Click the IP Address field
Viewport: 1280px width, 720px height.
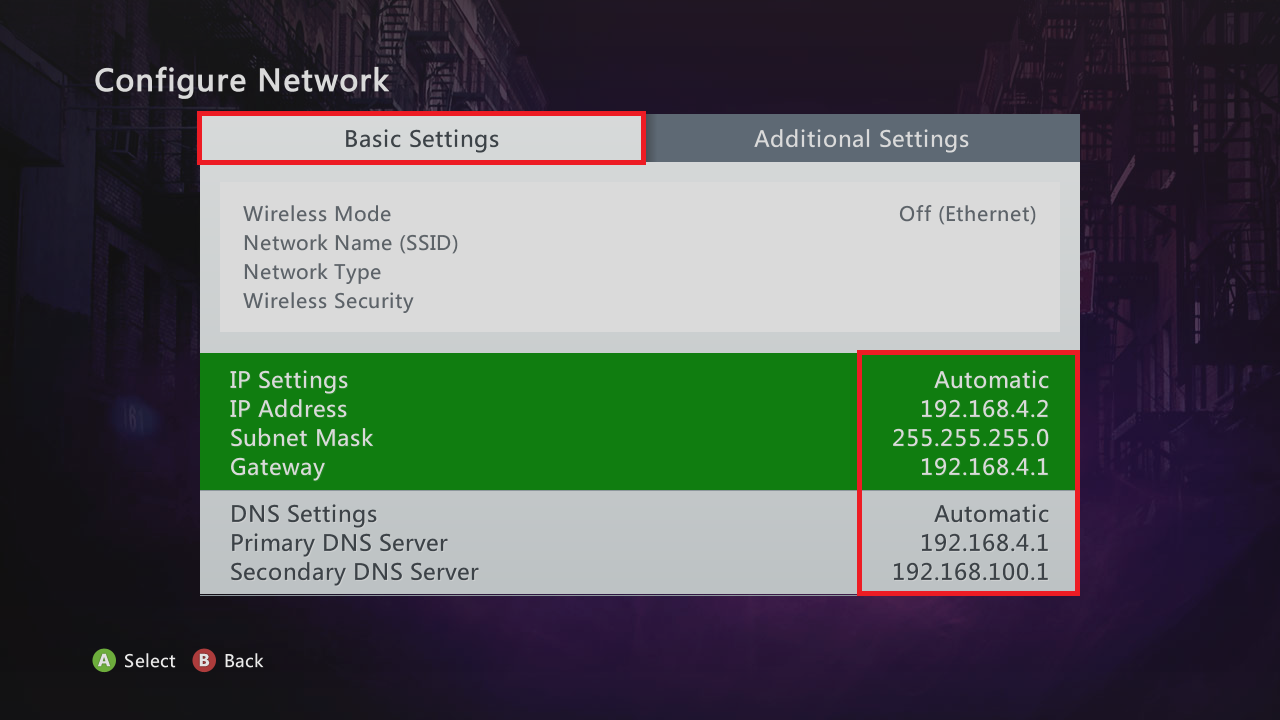coord(288,409)
